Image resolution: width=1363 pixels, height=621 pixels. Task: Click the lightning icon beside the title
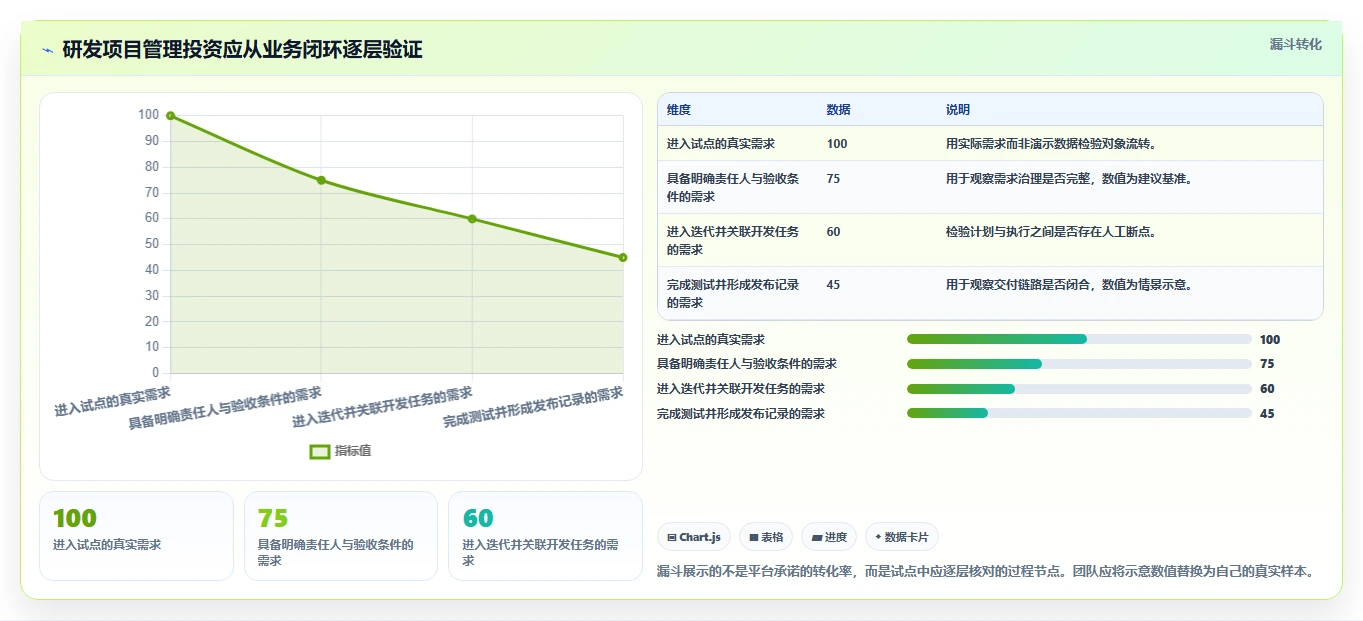47,50
